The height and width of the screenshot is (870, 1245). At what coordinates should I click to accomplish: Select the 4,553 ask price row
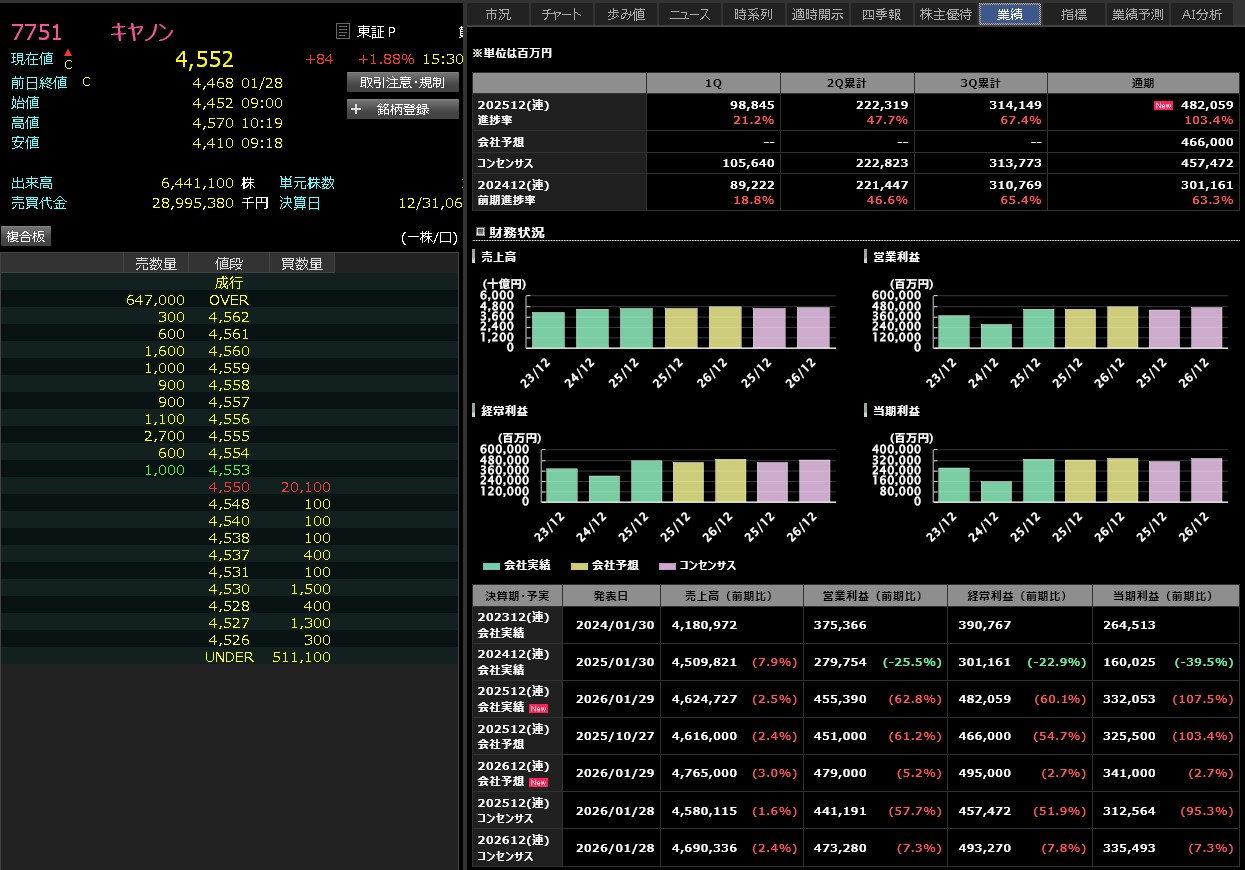click(229, 470)
